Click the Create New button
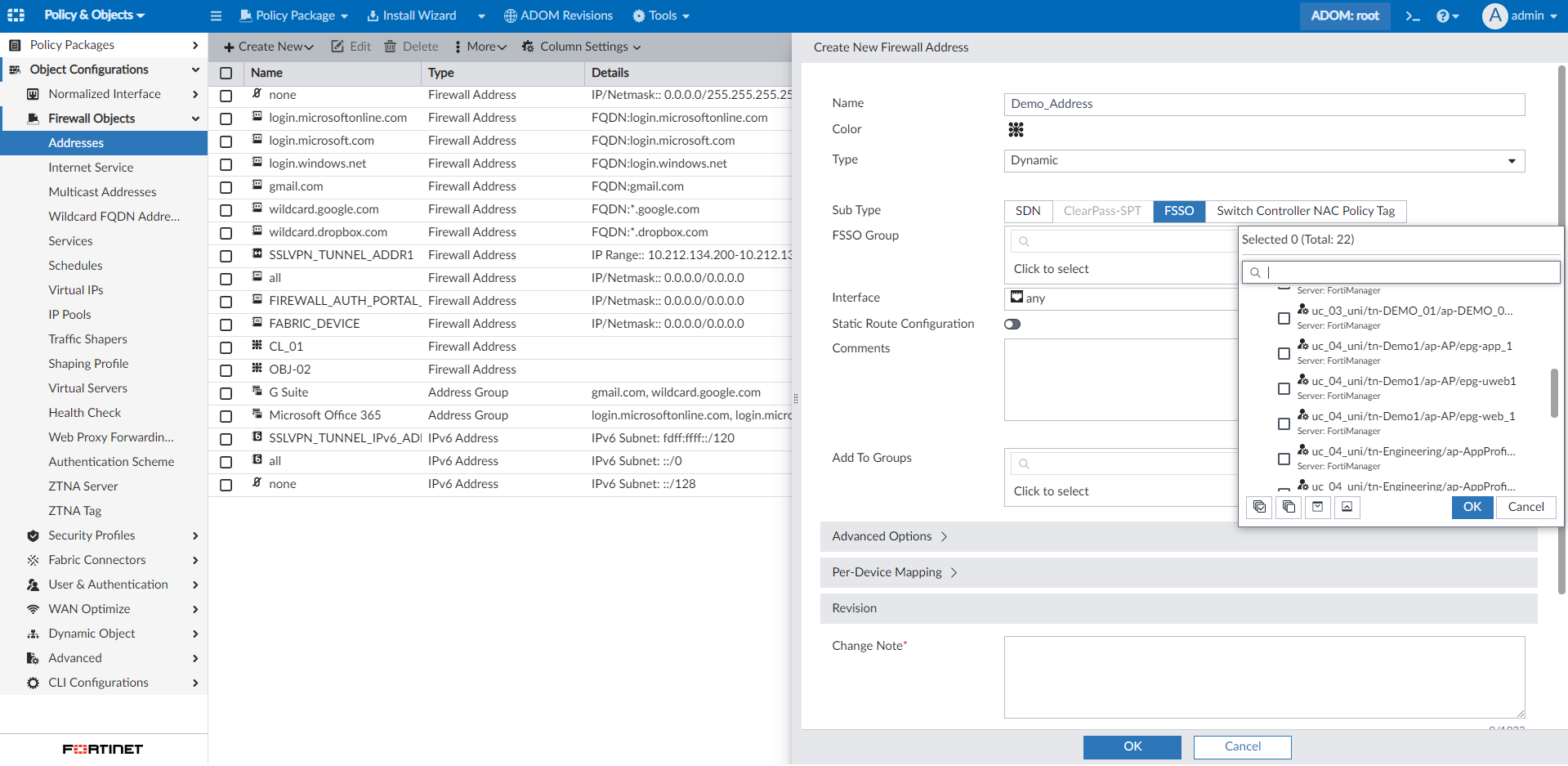 tap(269, 47)
